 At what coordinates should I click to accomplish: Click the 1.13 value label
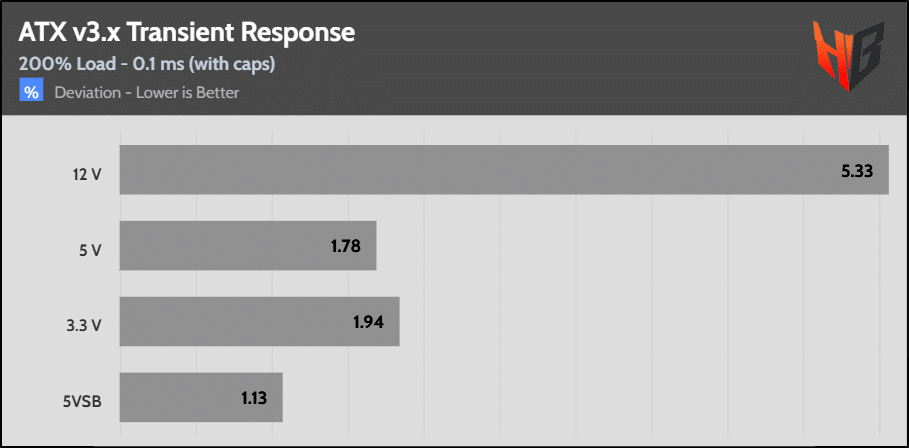(x=254, y=398)
